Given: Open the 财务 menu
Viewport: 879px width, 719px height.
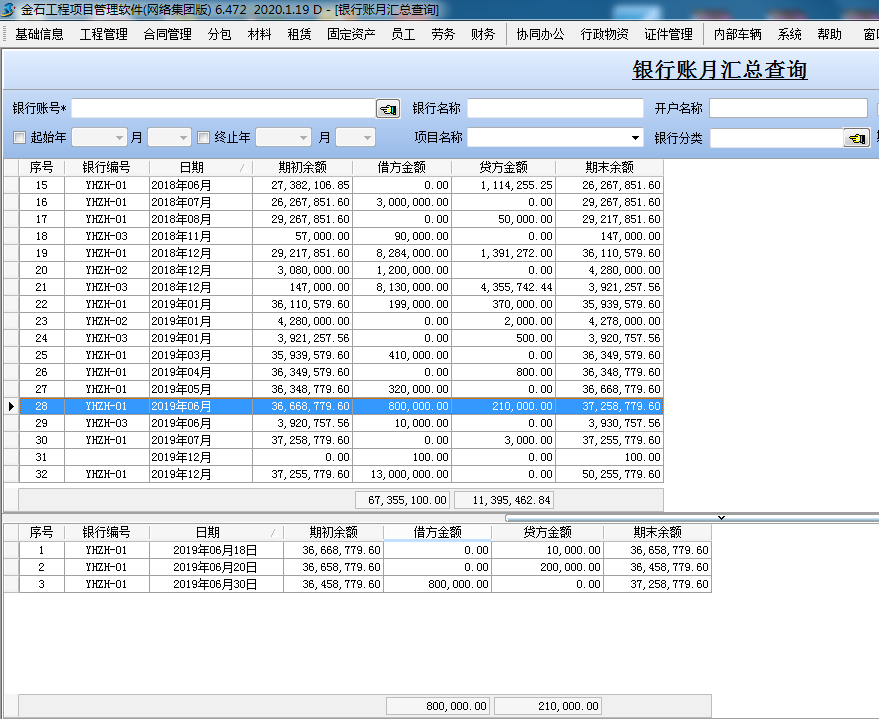Looking at the screenshot, I should [x=483, y=33].
